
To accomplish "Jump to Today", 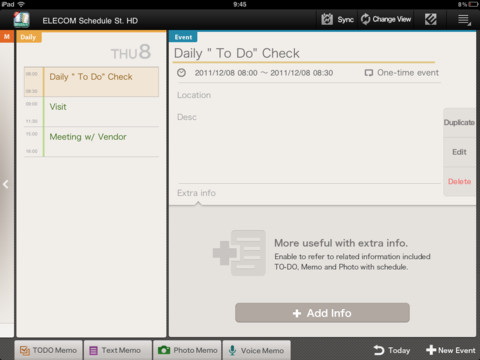I will (392, 350).
